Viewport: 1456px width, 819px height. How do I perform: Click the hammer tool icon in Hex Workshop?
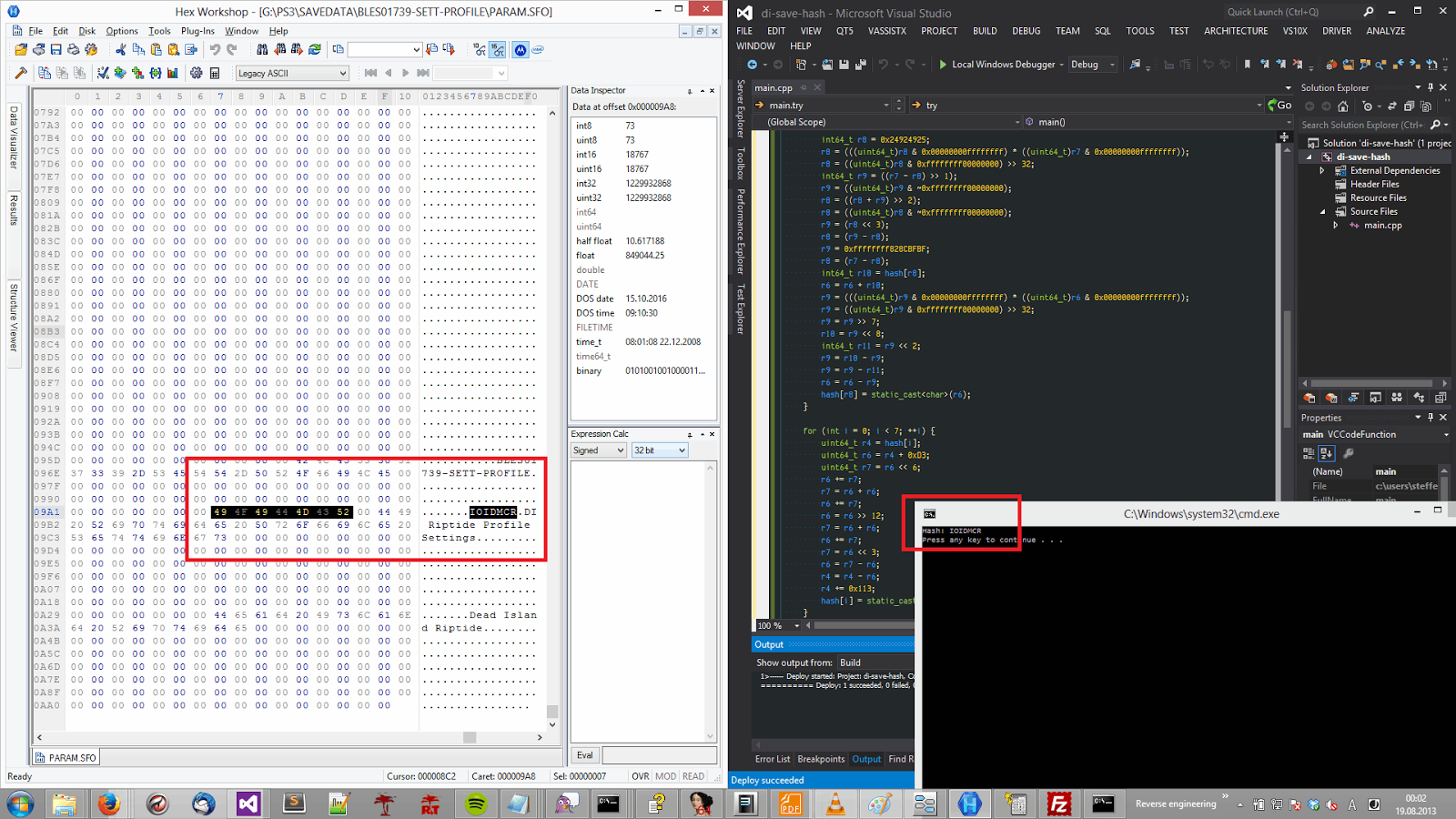21,73
